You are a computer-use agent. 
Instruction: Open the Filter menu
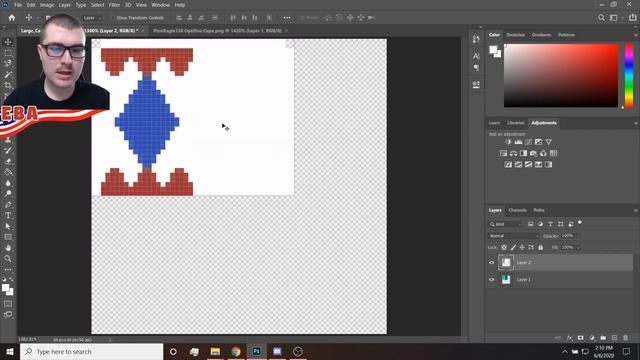[114, 5]
